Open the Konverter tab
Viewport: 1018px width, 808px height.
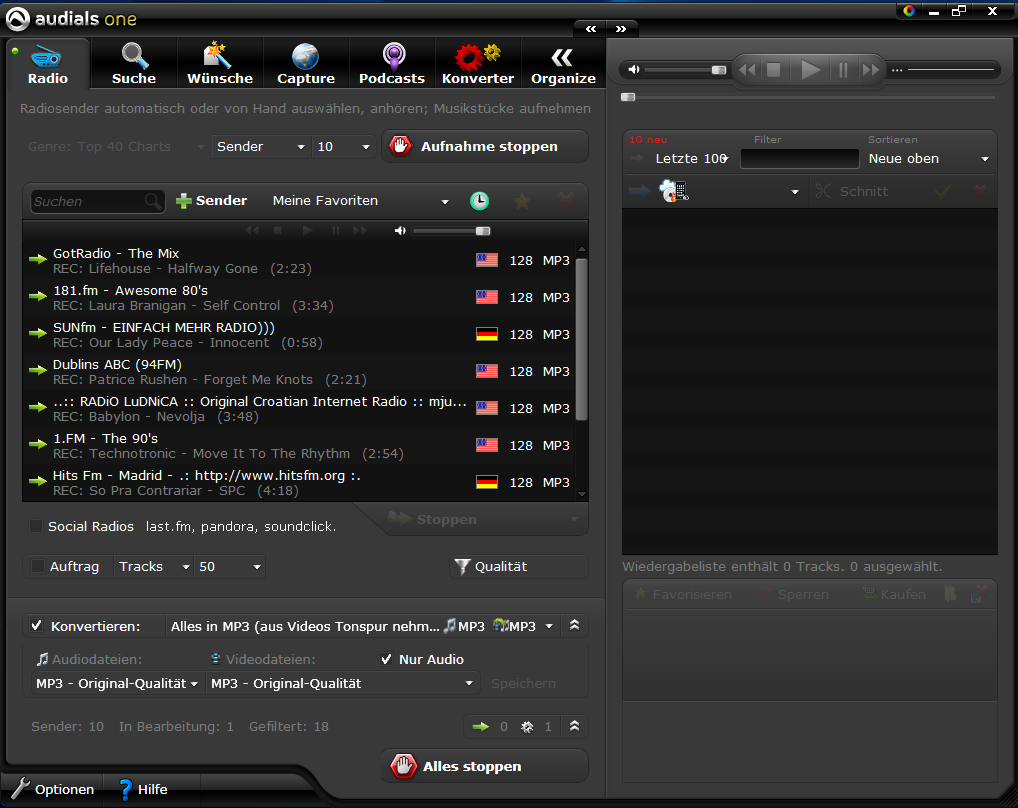click(x=478, y=63)
